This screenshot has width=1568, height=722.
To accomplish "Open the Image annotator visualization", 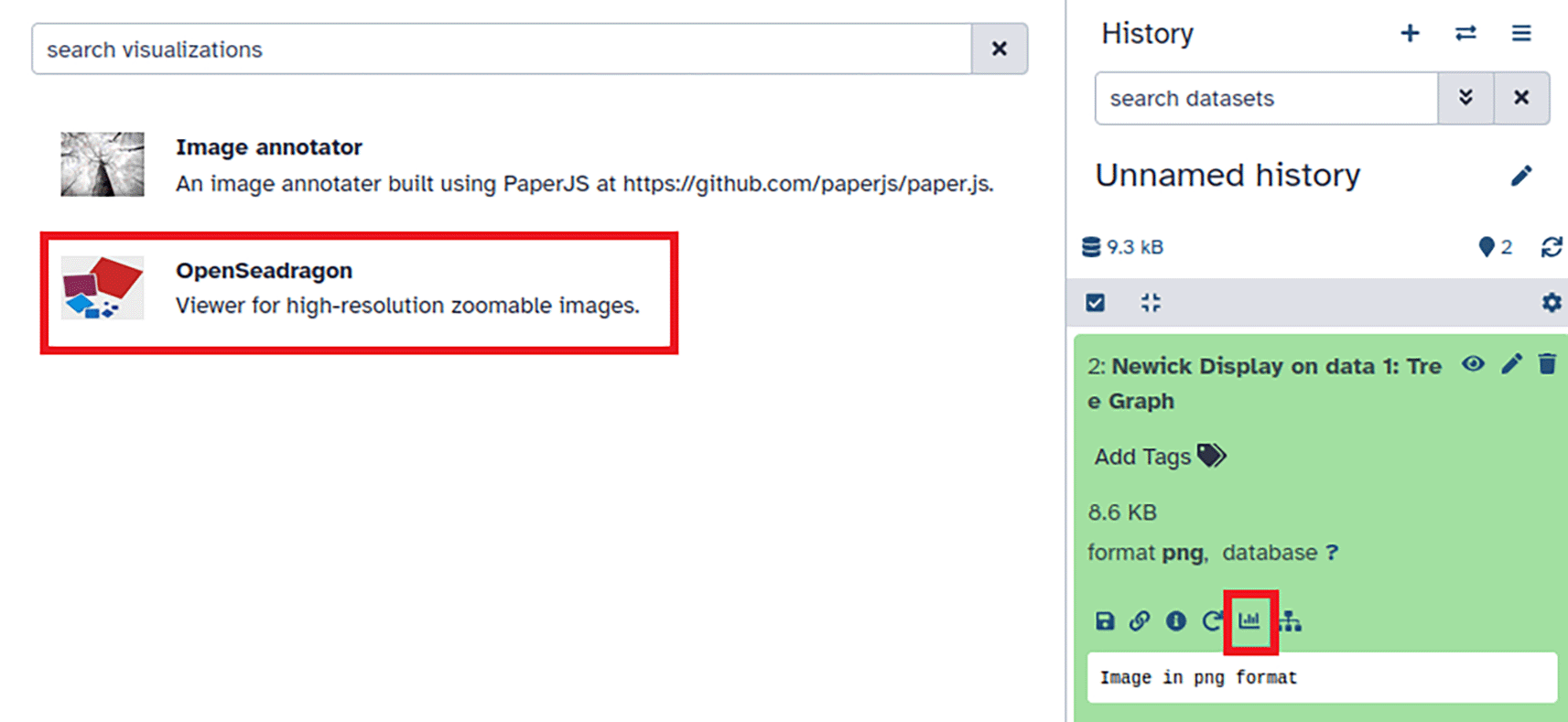I will click(x=269, y=146).
